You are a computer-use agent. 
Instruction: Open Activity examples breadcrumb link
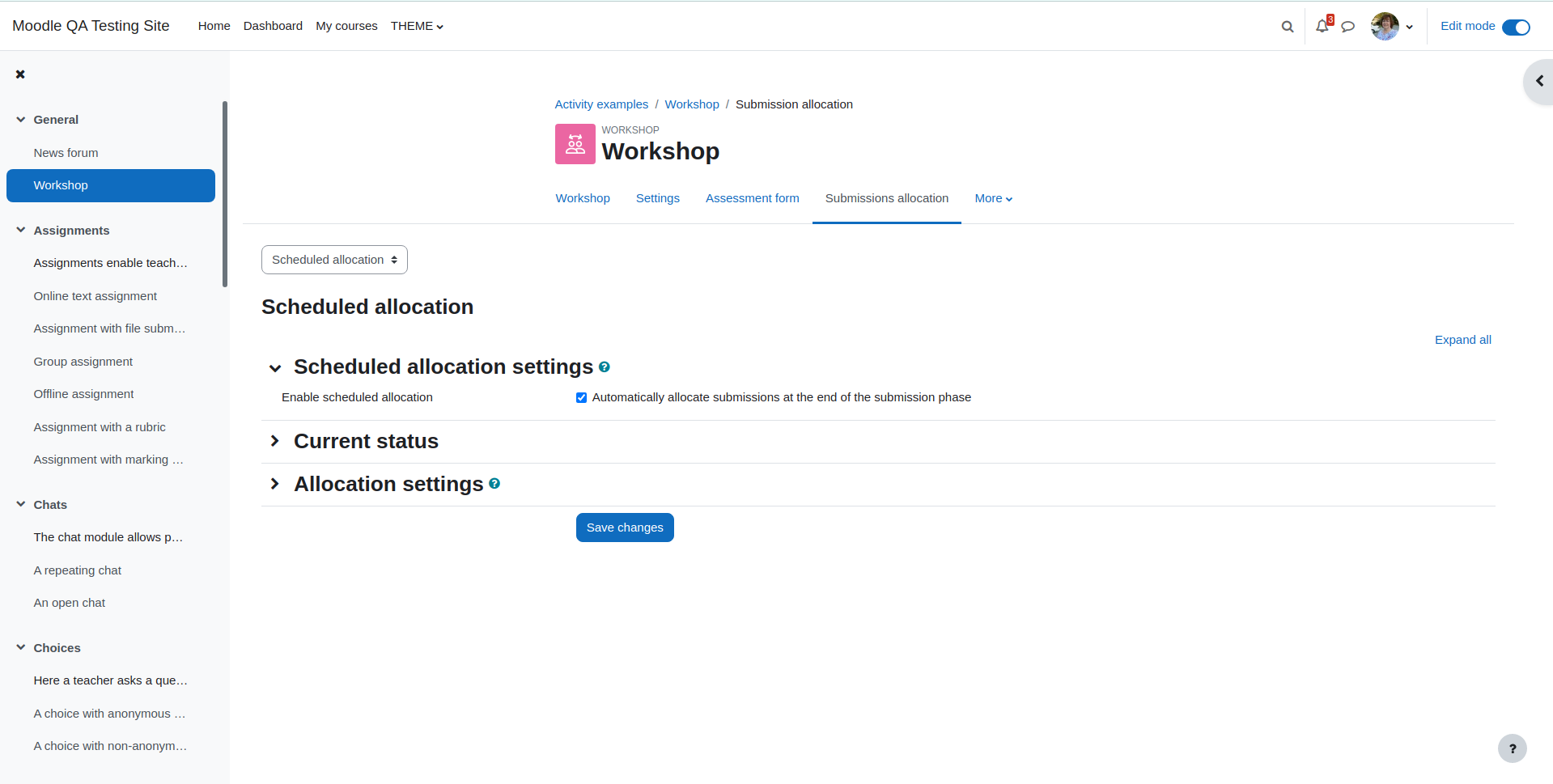coord(601,104)
